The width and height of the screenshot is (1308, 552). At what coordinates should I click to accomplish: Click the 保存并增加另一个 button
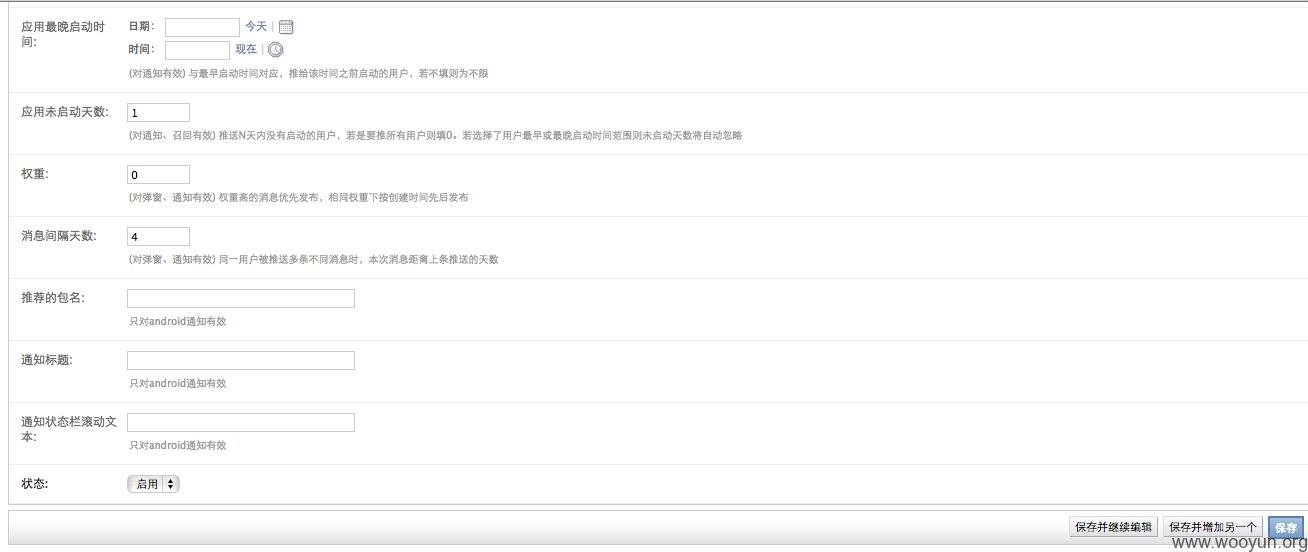[1213, 527]
